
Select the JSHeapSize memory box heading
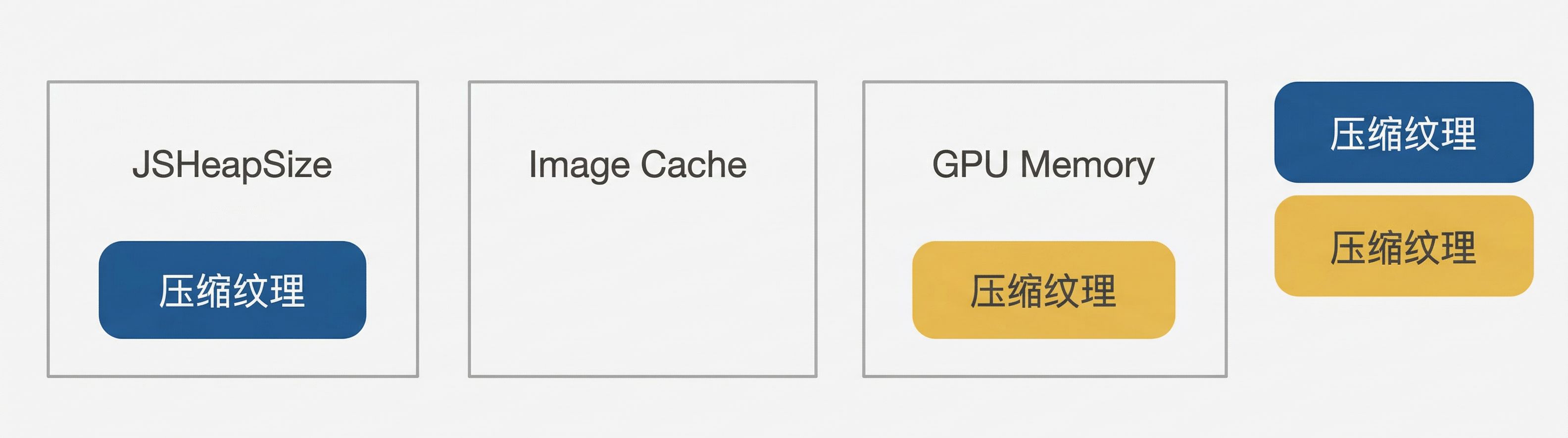232,165
